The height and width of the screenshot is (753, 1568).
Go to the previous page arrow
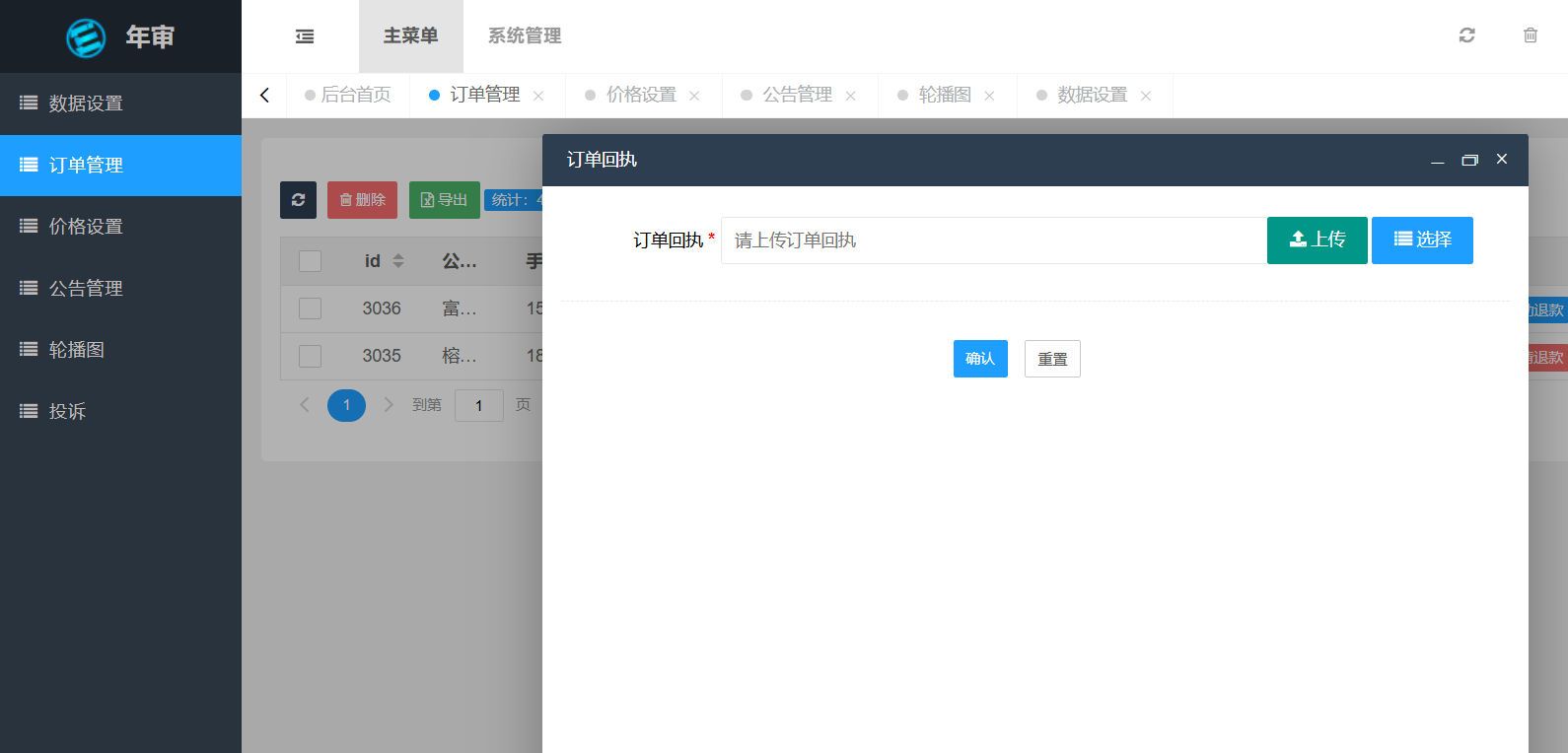305,405
